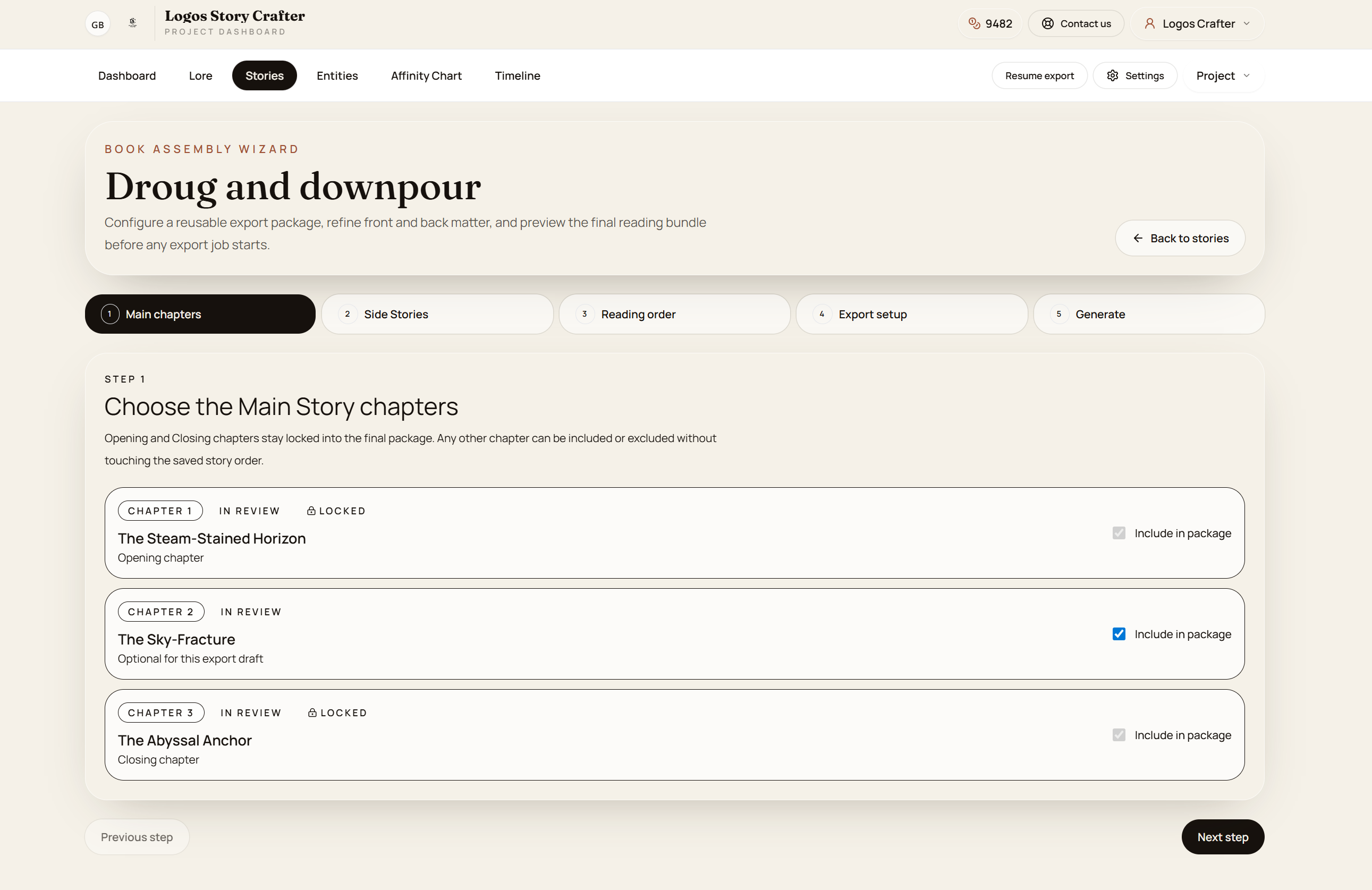This screenshot has height=890, width=1372.
Task: Click the IN REVIEW status on Chapter 1
Action: point(249,511)
